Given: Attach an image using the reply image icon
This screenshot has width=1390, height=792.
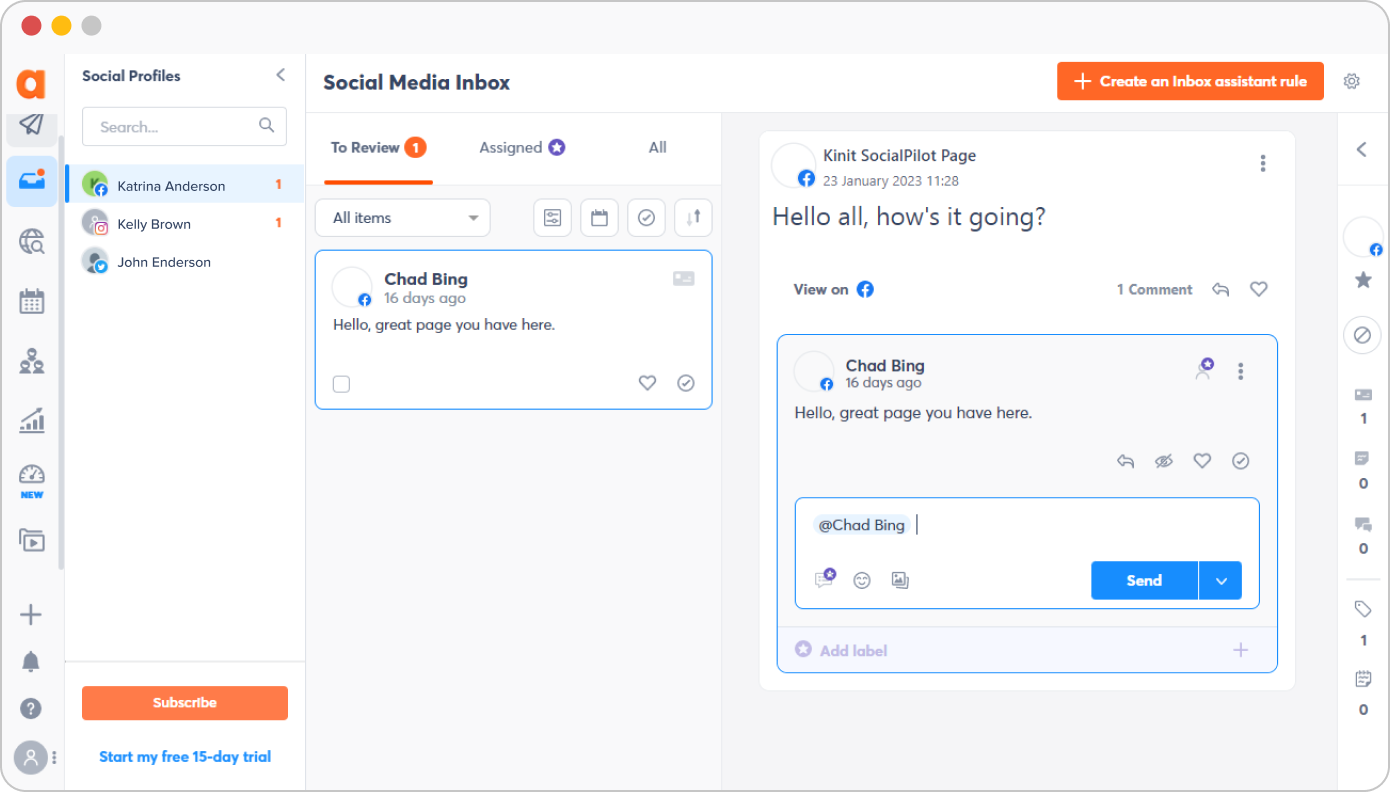Looking at the screenshot, I should coord(900,580).
